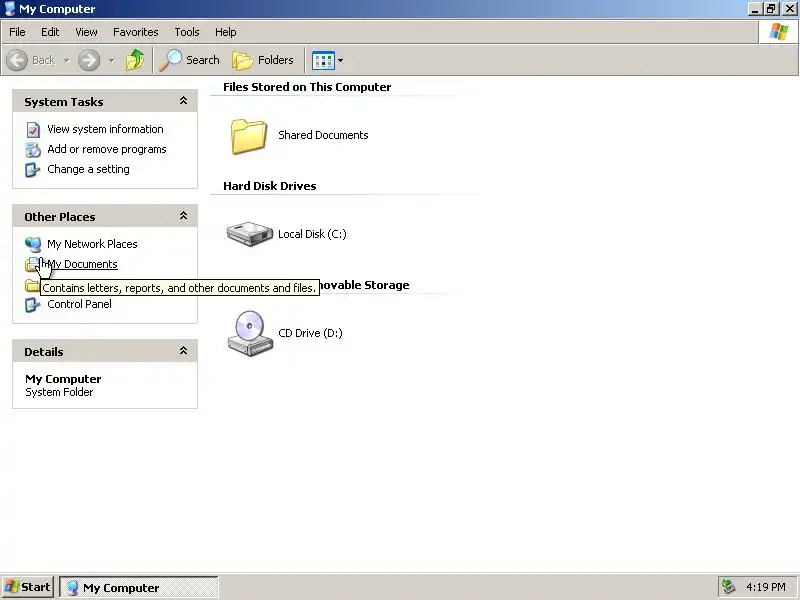Open the Edit menu

click(x=50, y=32)
